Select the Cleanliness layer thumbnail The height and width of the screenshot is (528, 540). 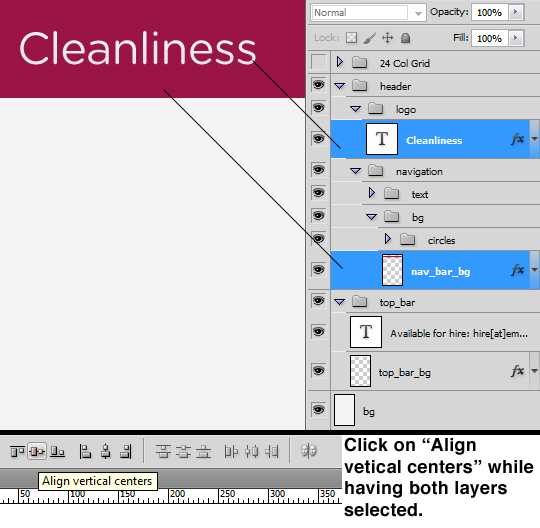382,139
